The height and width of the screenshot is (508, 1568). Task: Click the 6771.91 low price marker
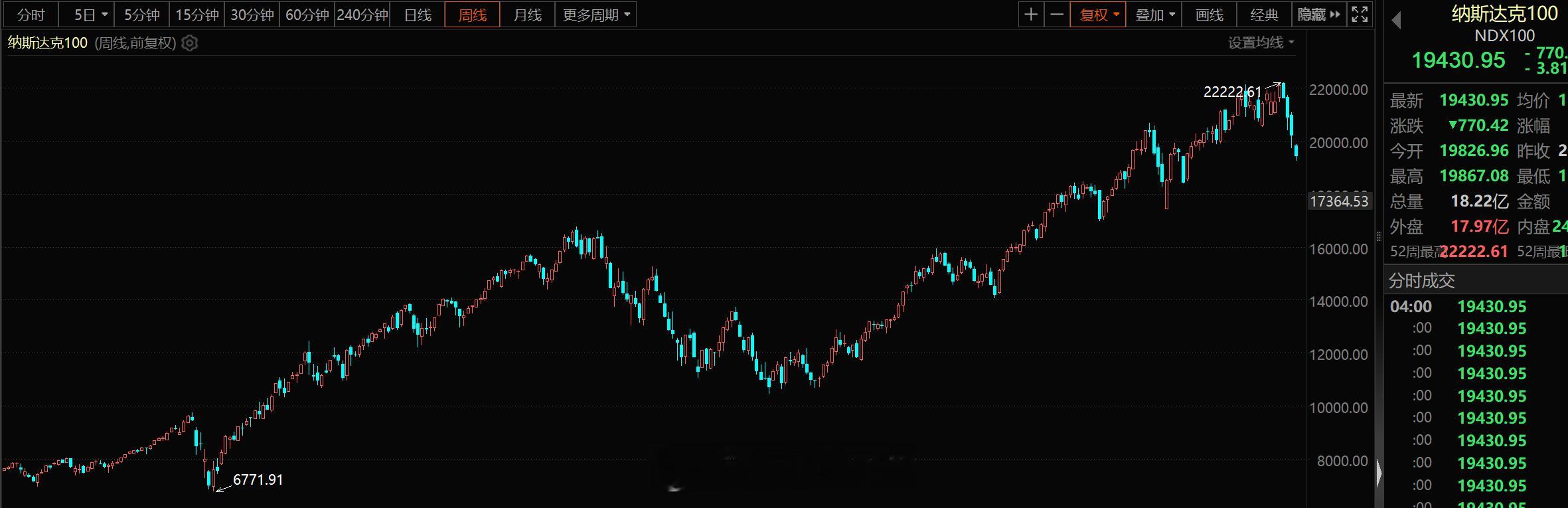tap(258, 480)
